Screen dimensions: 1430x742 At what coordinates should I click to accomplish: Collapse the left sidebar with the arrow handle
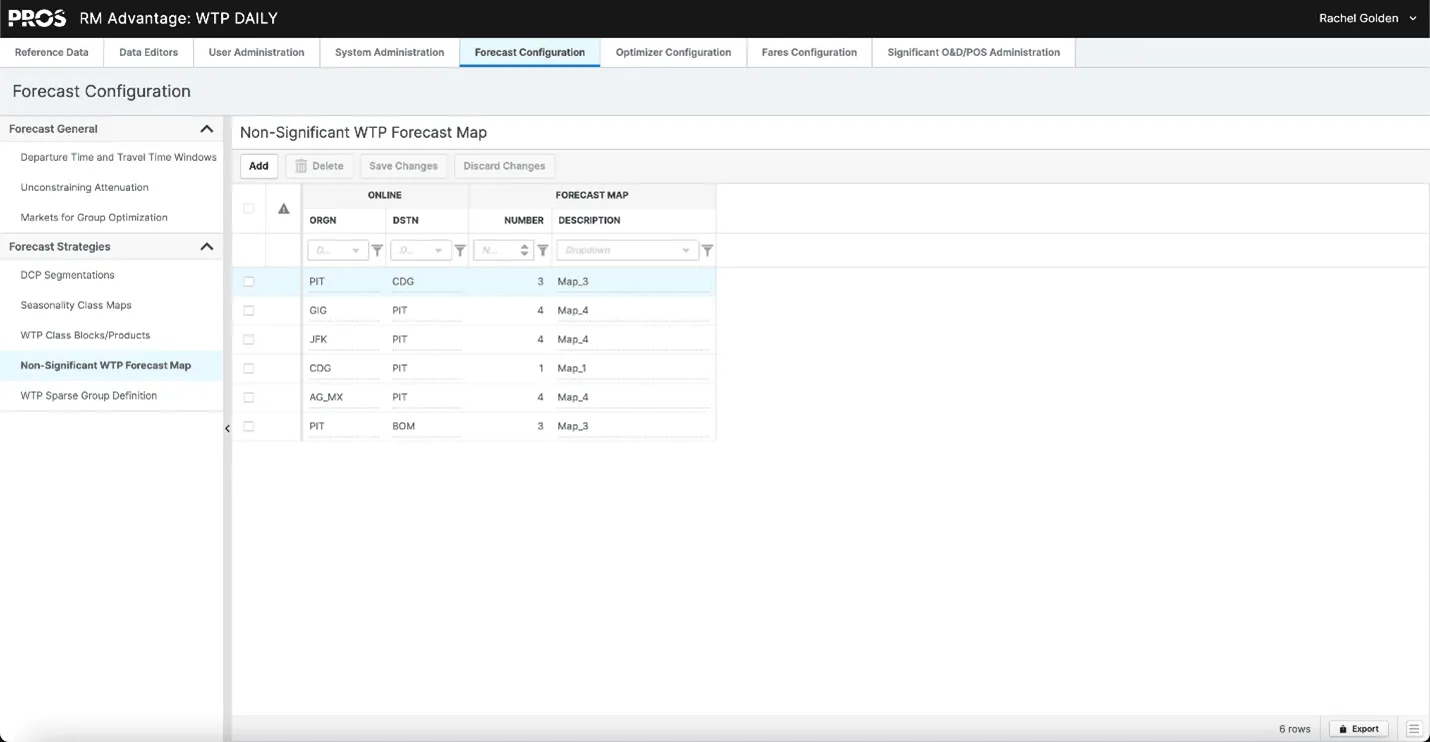pos(227,428)
